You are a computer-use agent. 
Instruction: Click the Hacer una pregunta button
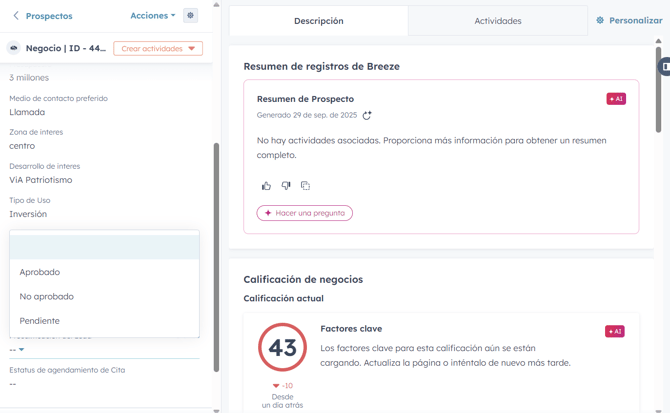pos(305,213)
